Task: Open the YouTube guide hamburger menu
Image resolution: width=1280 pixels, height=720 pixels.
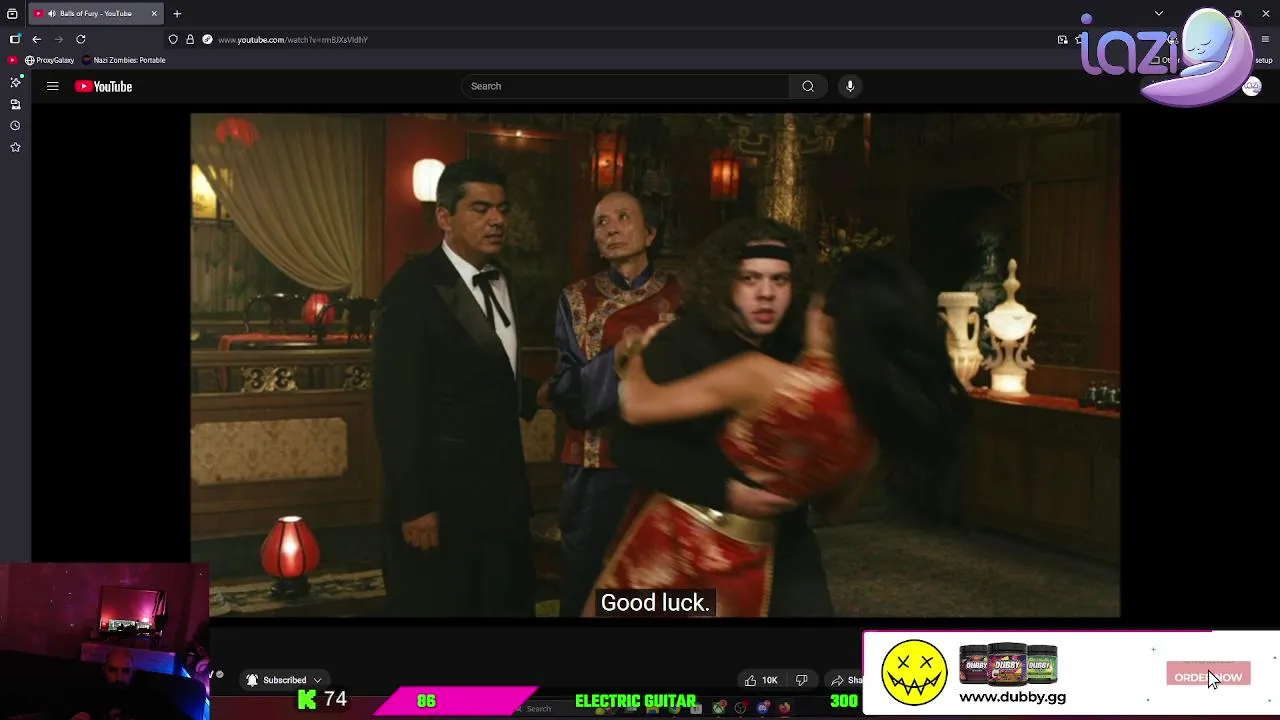Action: tap(52, 86)
